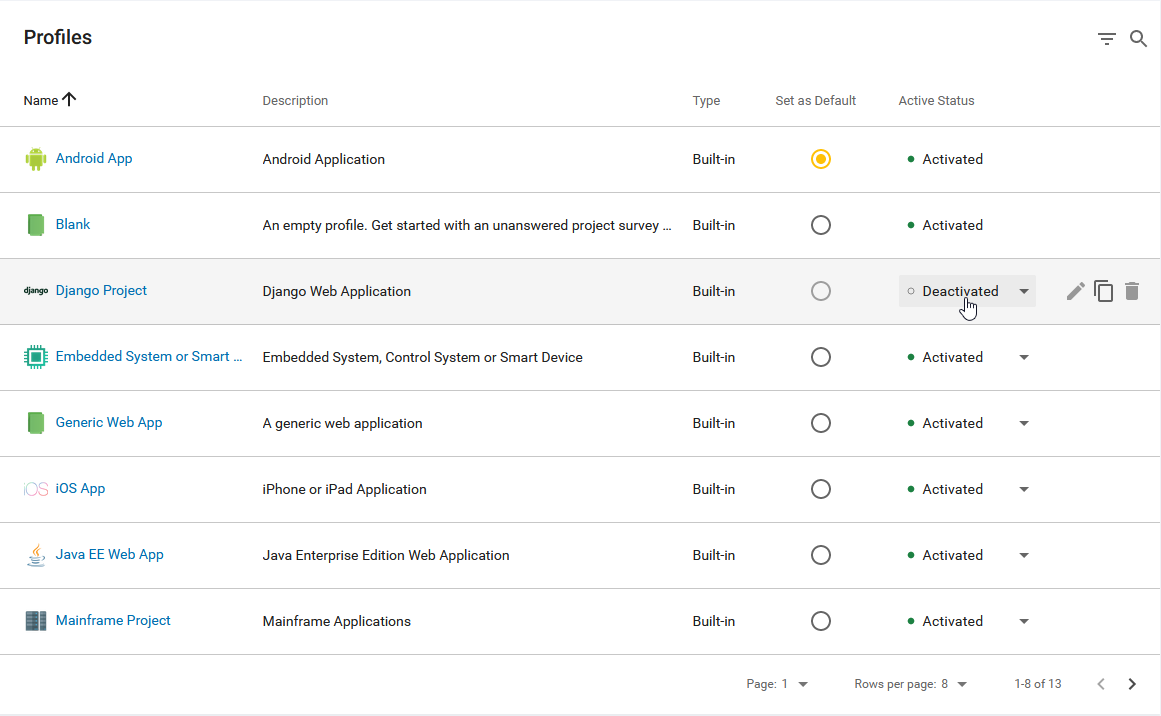Select the Generic Web App default radio button

[x=821, y=423]
